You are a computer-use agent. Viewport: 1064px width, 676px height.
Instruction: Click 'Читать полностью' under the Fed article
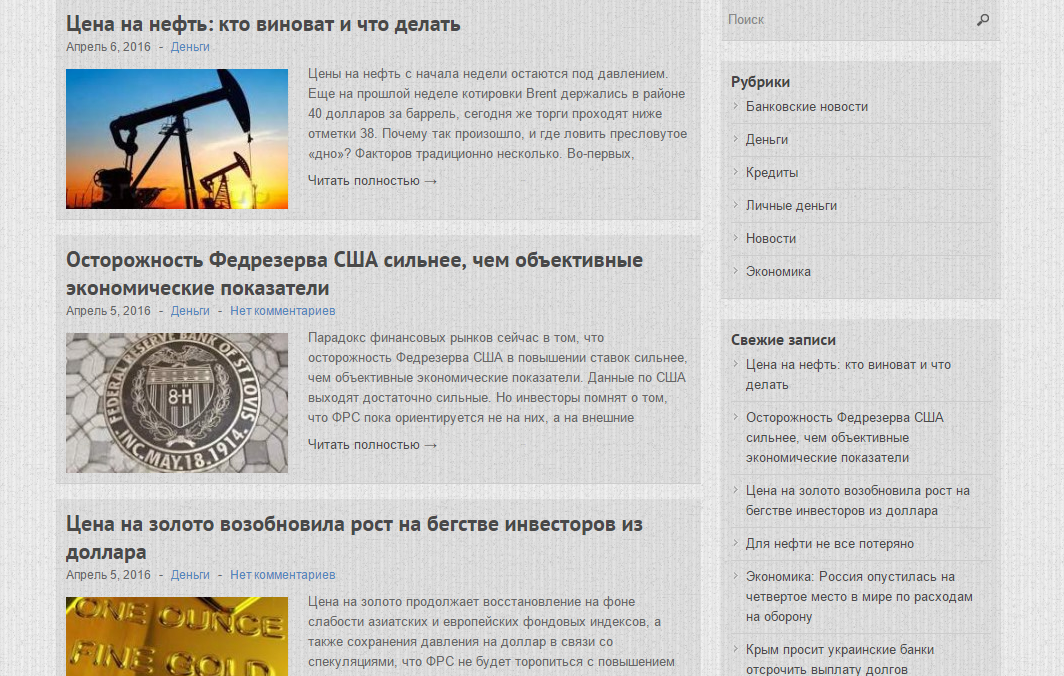tap(373, 445)
